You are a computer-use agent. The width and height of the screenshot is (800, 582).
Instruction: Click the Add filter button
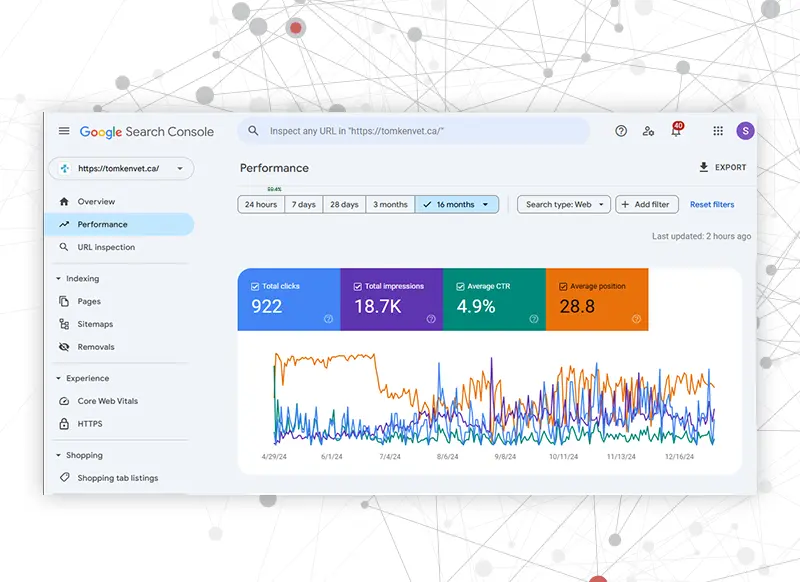646,204
